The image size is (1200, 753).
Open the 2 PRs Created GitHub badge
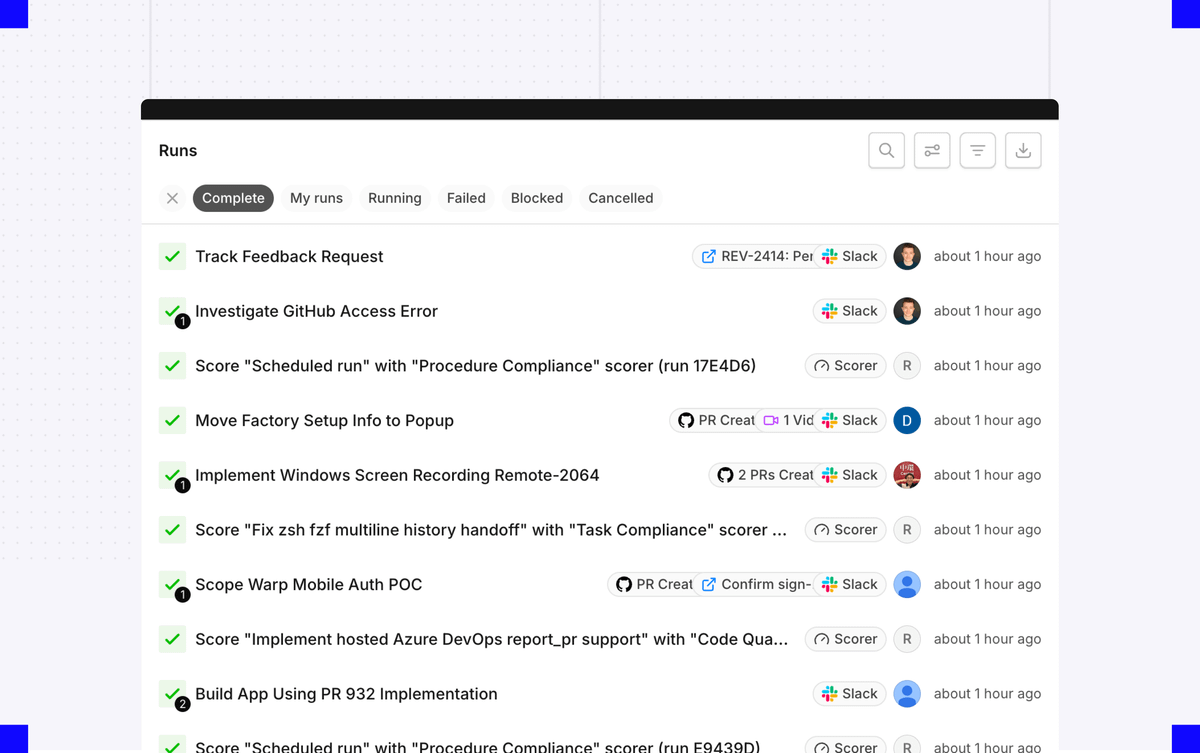[764, 475]
